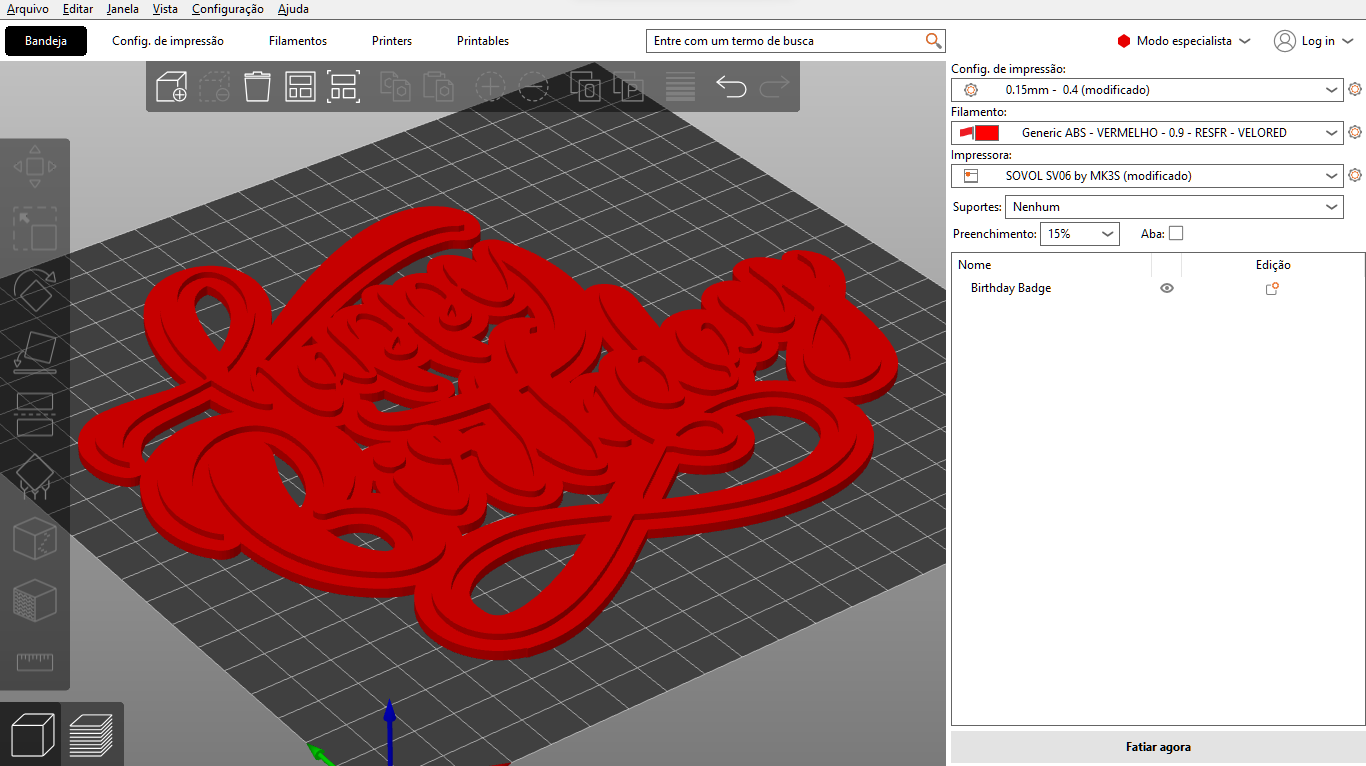Click the red filament color swatch
Screen dimensions: 1366x766
(x=987, y=133)
